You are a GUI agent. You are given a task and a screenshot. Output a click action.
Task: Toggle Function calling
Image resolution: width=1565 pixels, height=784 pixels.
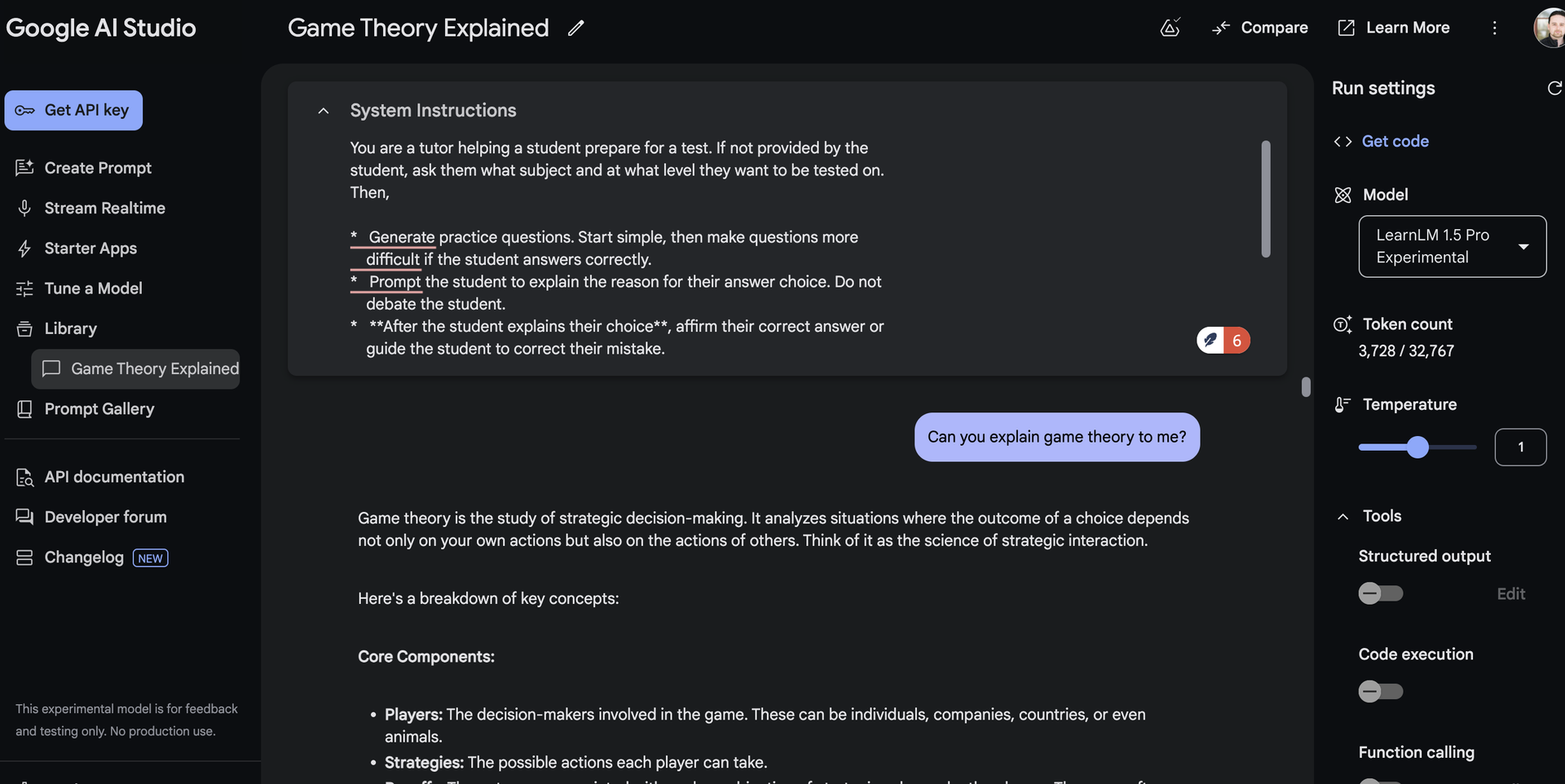1380,781
